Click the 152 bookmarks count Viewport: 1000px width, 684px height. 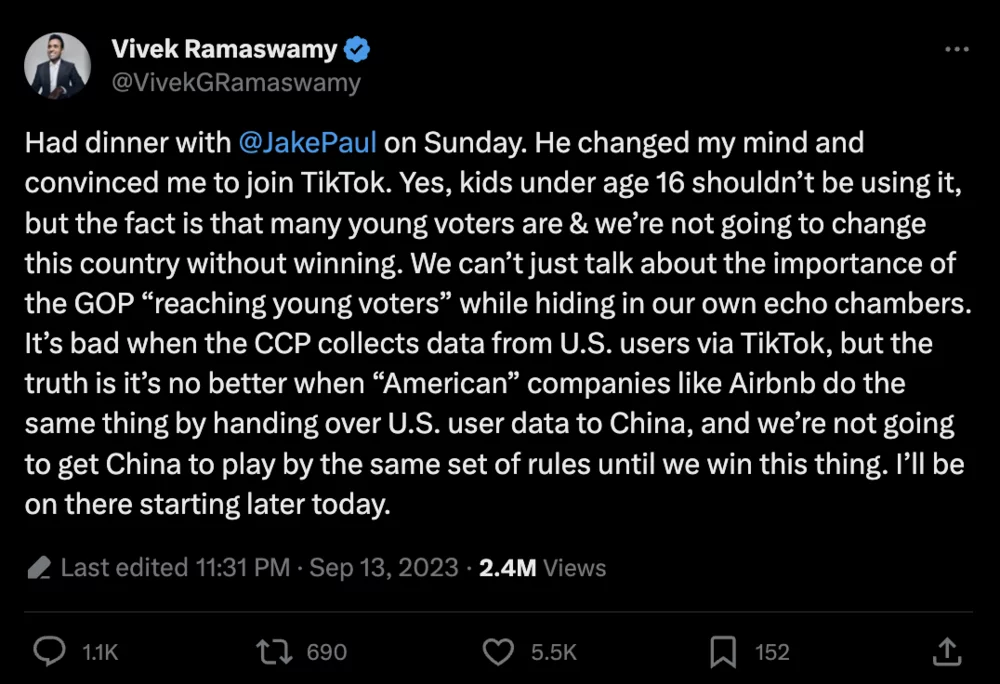pyautogui.click(x=771, y=653)
